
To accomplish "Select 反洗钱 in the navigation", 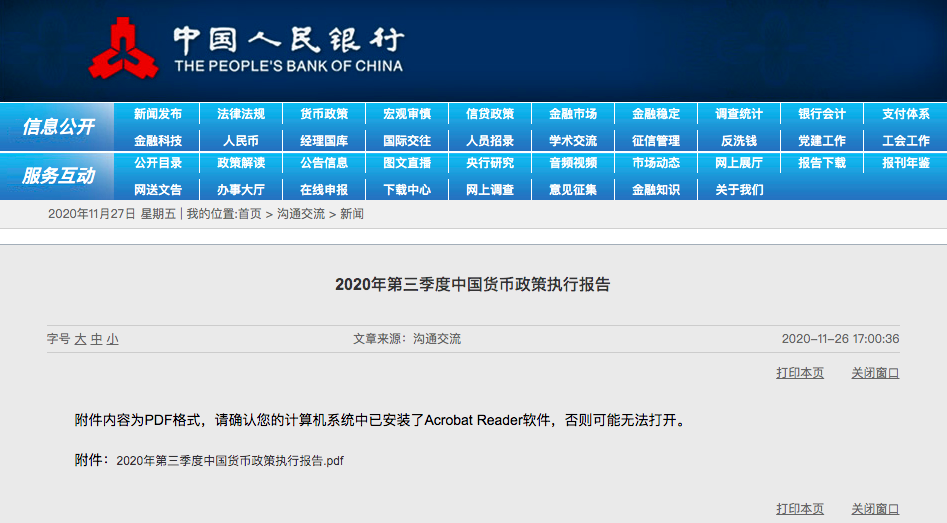I will click(x=739, y=141).
